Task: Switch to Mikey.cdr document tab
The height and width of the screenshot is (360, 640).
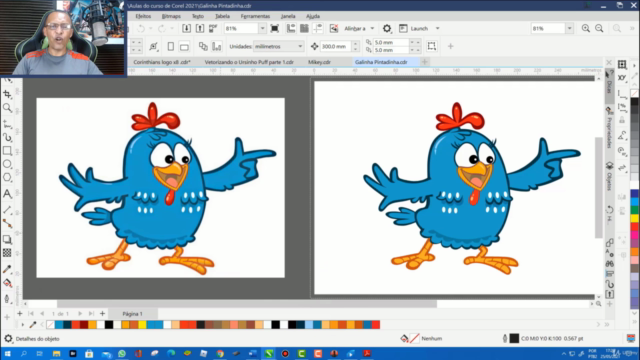Action: pyautogui.click(x=319, y=62)
